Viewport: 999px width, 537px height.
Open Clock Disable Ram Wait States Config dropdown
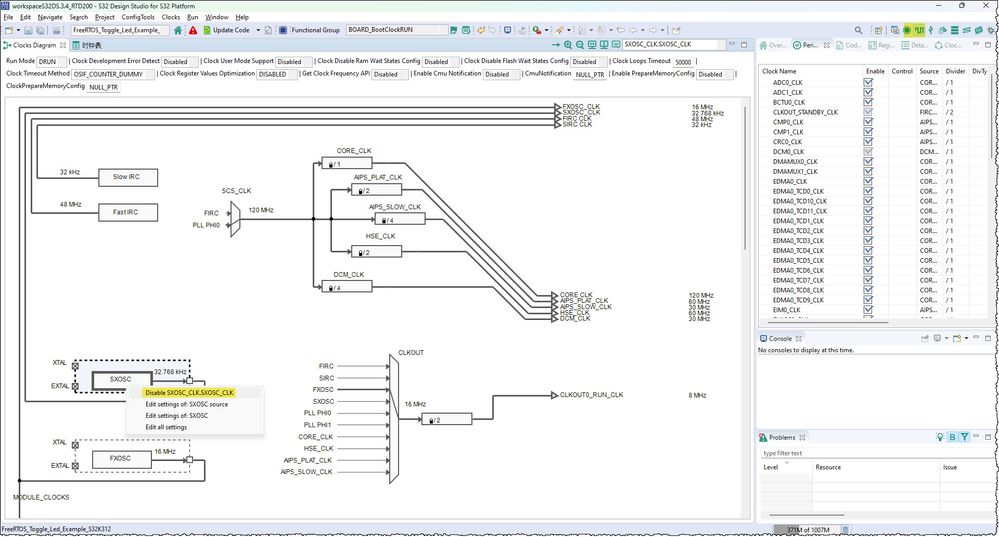[x=441, y=62]
